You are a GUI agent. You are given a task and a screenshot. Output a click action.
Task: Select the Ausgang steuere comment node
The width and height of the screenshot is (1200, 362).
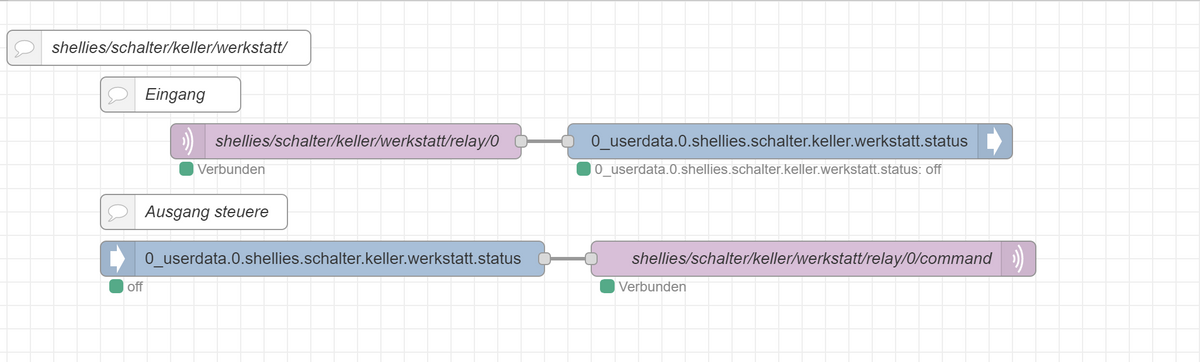(x=193, y=212)
